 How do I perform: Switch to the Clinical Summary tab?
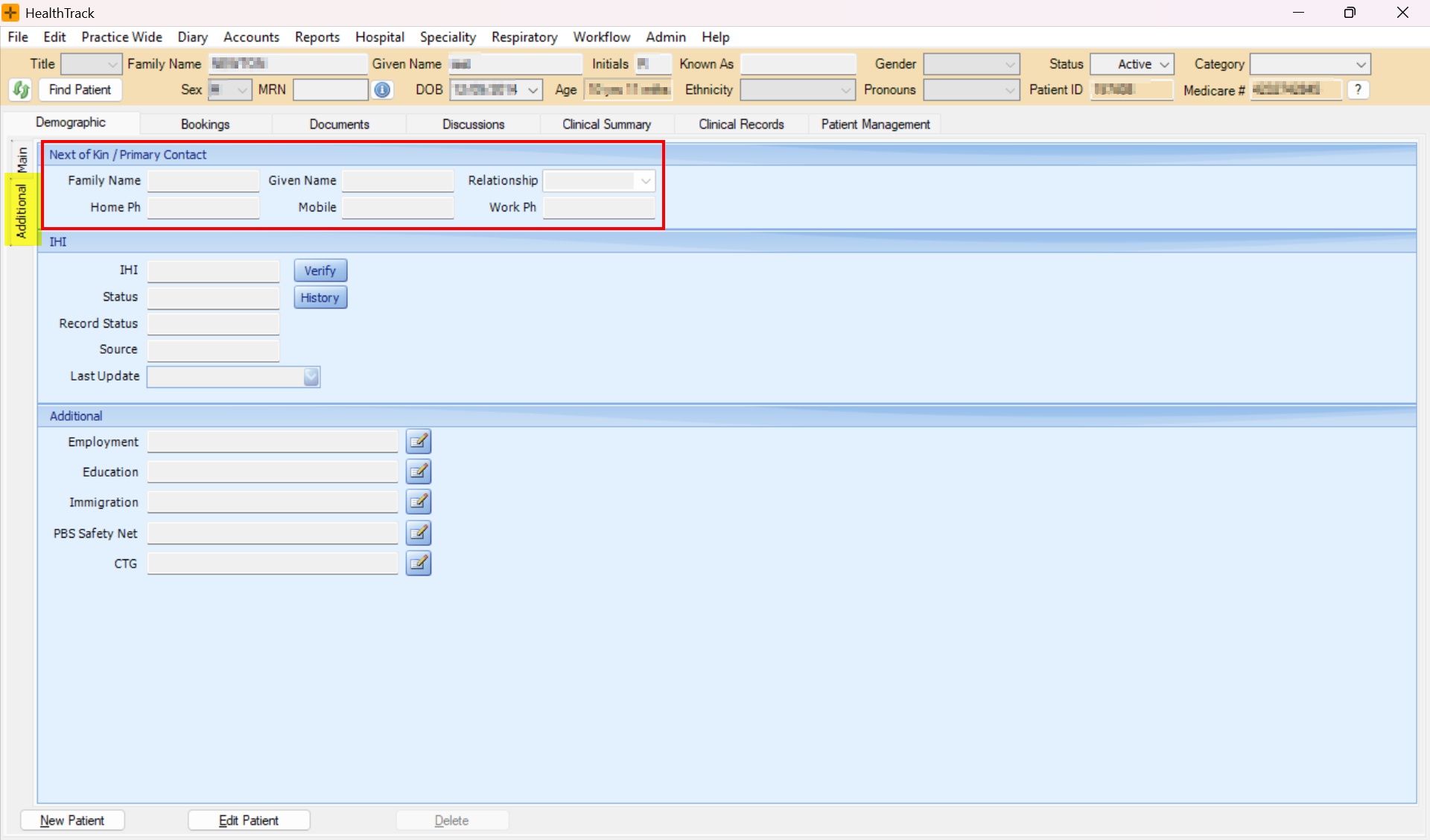tap(606, 124)
